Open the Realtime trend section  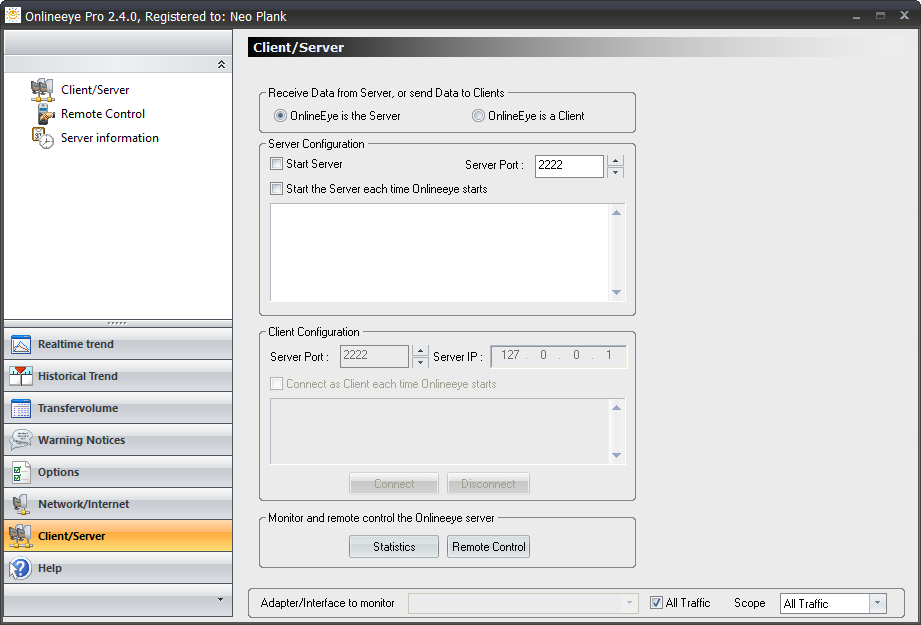coord(118,344)
